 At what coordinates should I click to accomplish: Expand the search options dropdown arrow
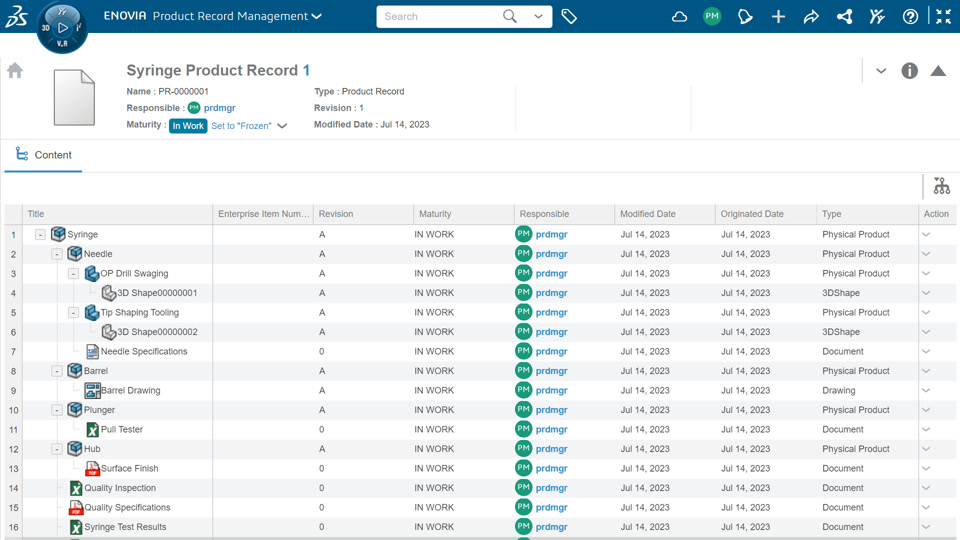(x=538, y=16)
